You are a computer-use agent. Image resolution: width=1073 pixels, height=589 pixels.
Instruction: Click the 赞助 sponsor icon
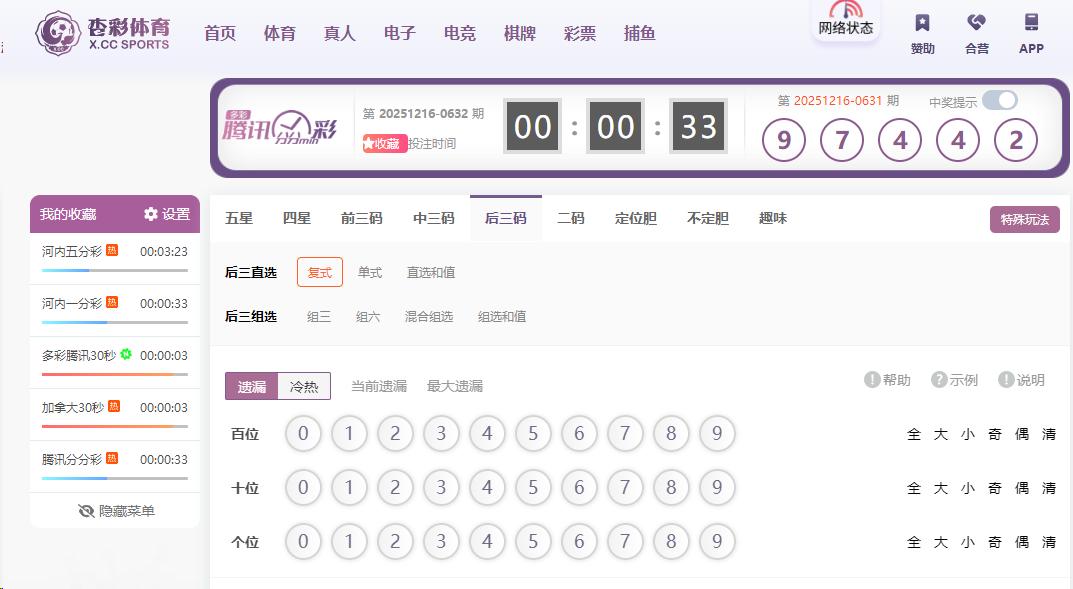pos(922,33)
